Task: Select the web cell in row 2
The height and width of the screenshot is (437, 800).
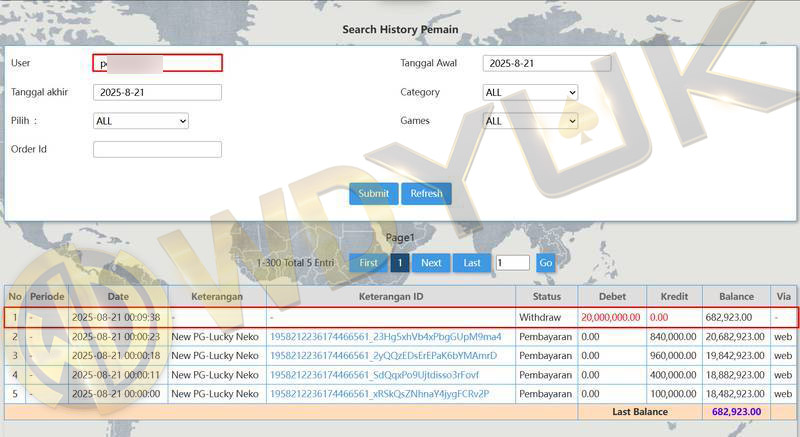Action: [x=783, y=337]
